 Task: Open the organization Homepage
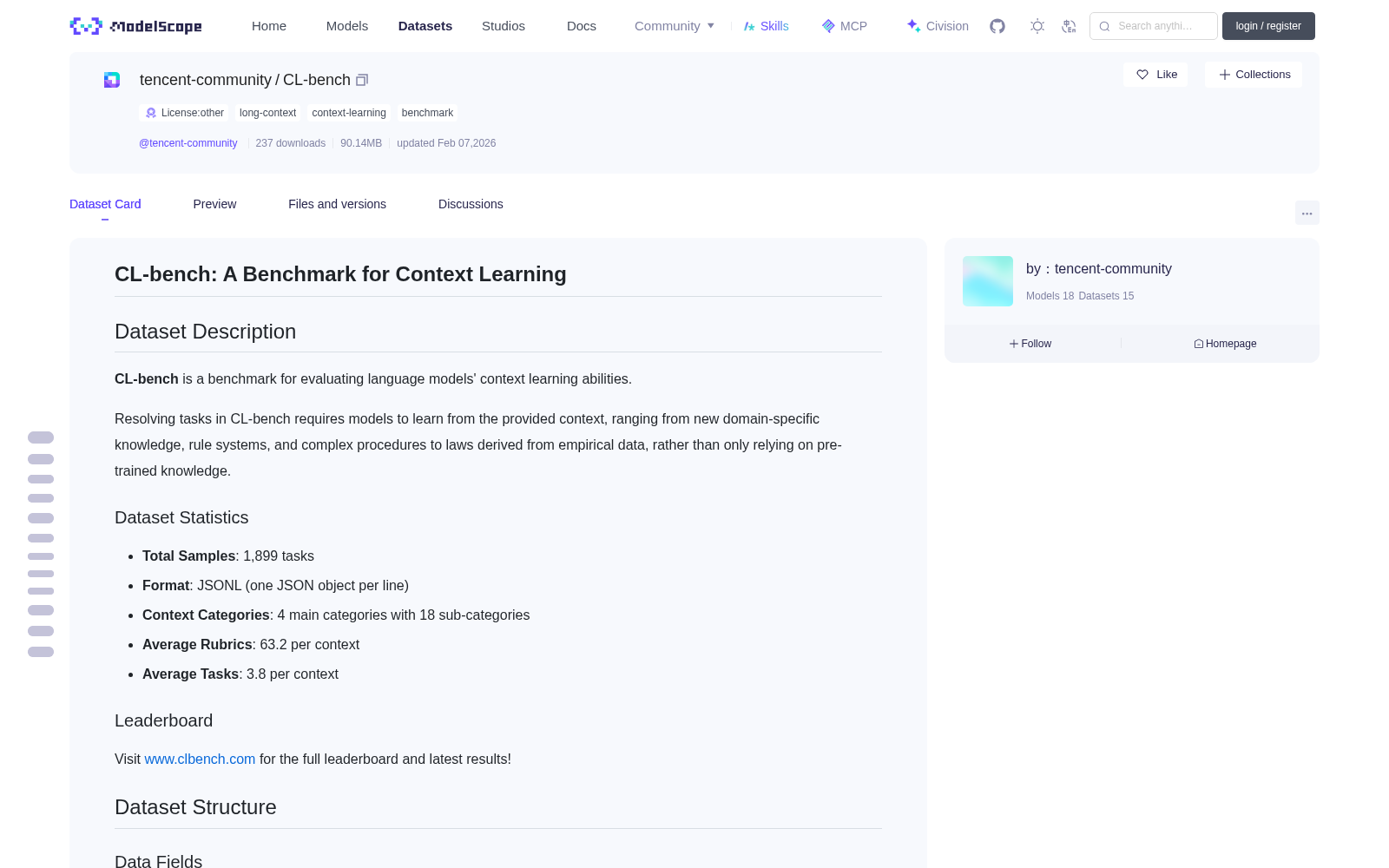[x=1225, y=344]
